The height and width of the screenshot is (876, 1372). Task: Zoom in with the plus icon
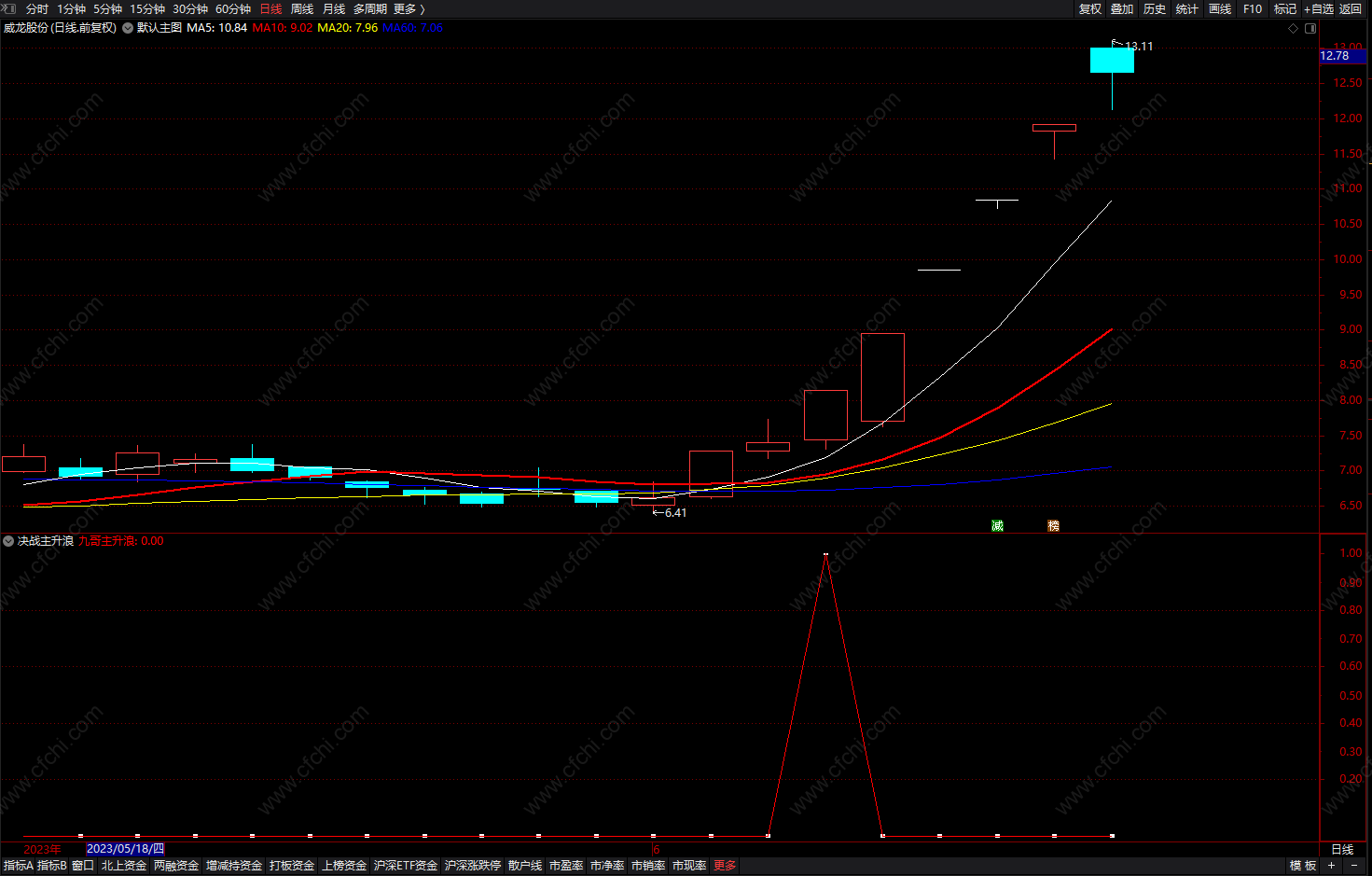[x=1332, y=866]
